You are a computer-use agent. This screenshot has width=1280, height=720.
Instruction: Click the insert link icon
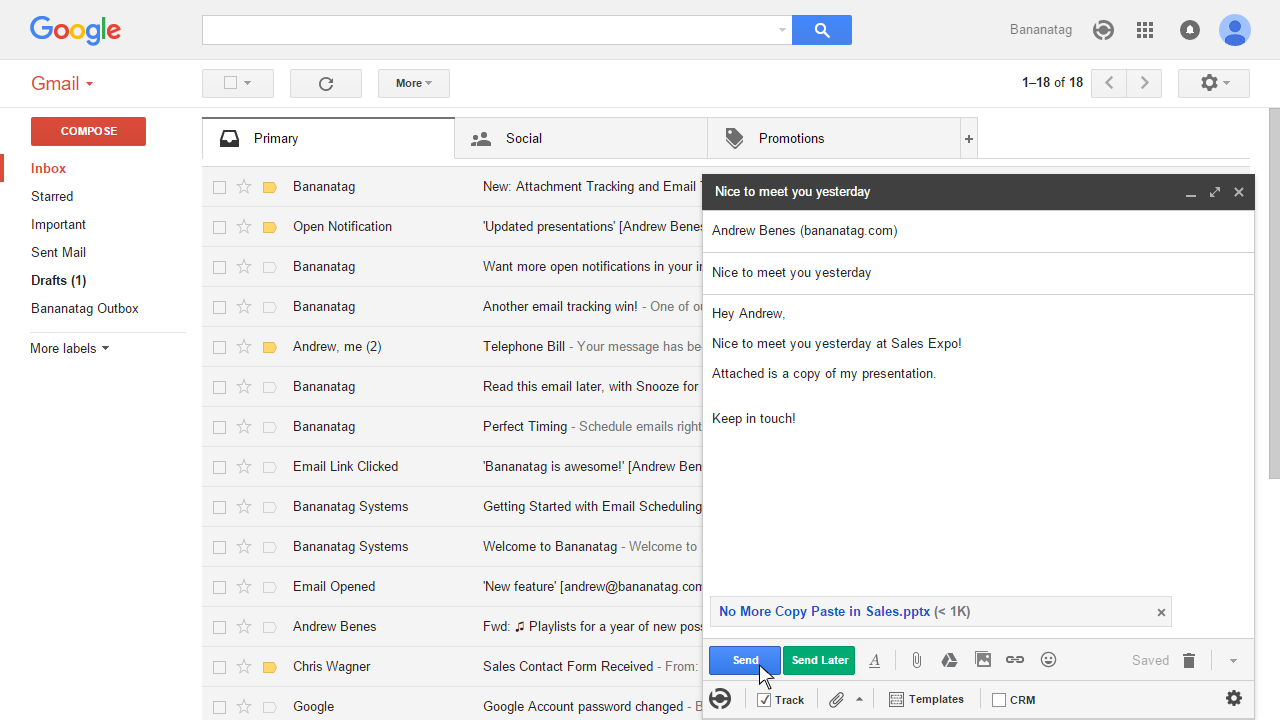[x=1015, y=660]
